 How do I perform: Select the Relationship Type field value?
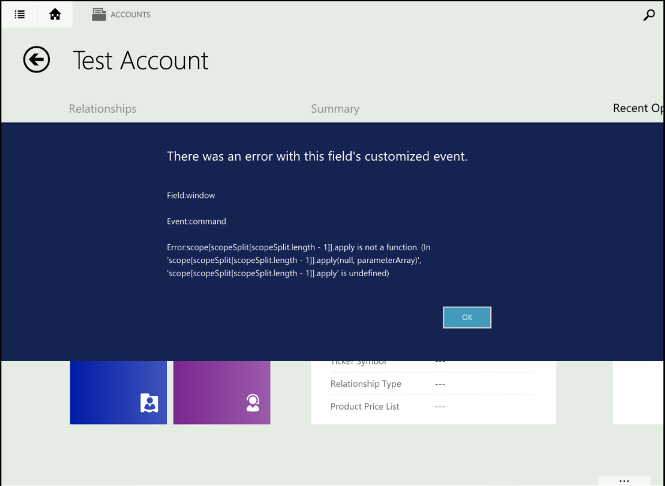coord(440,384)
